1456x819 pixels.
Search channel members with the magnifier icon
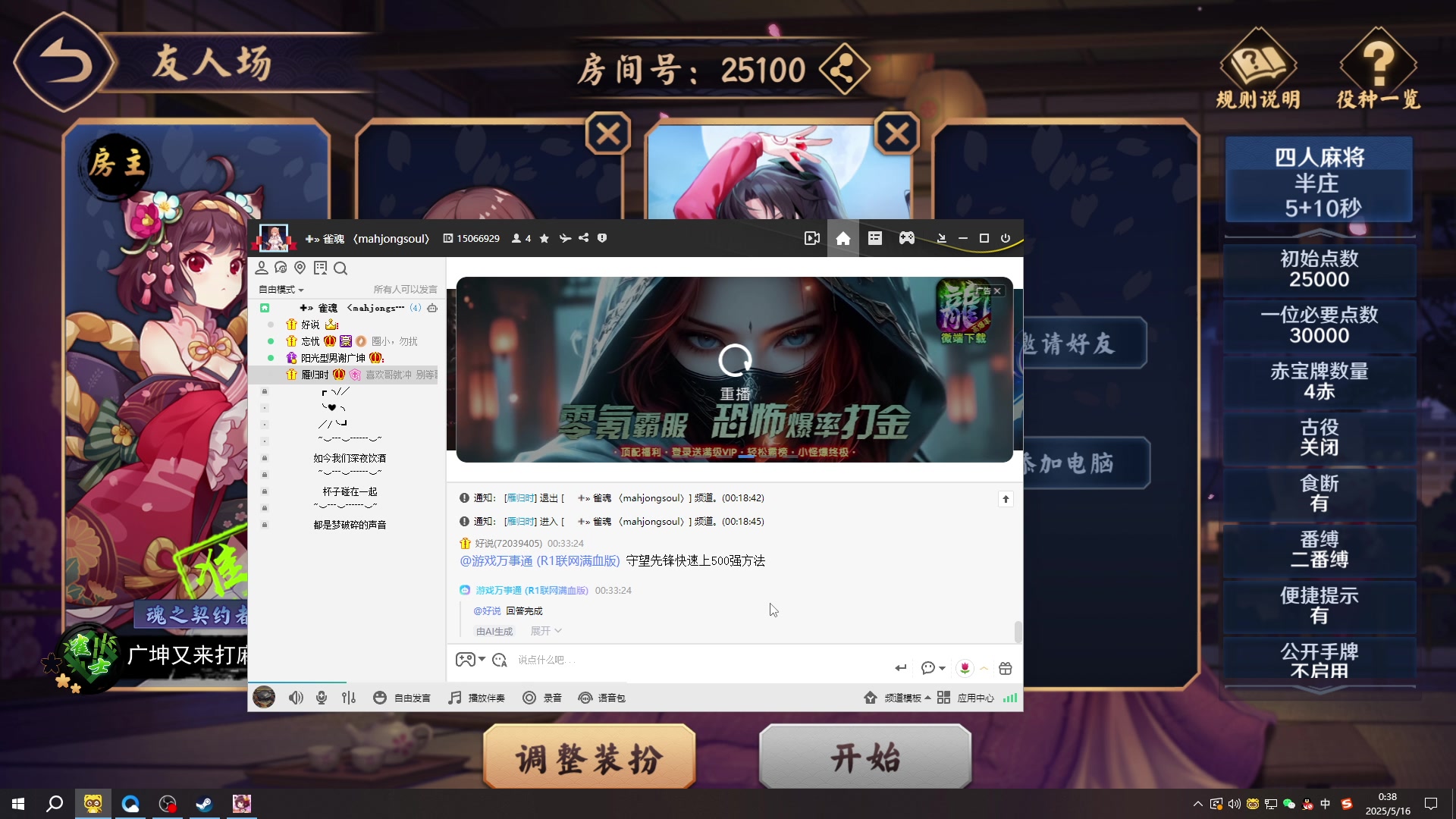(340, 268)
